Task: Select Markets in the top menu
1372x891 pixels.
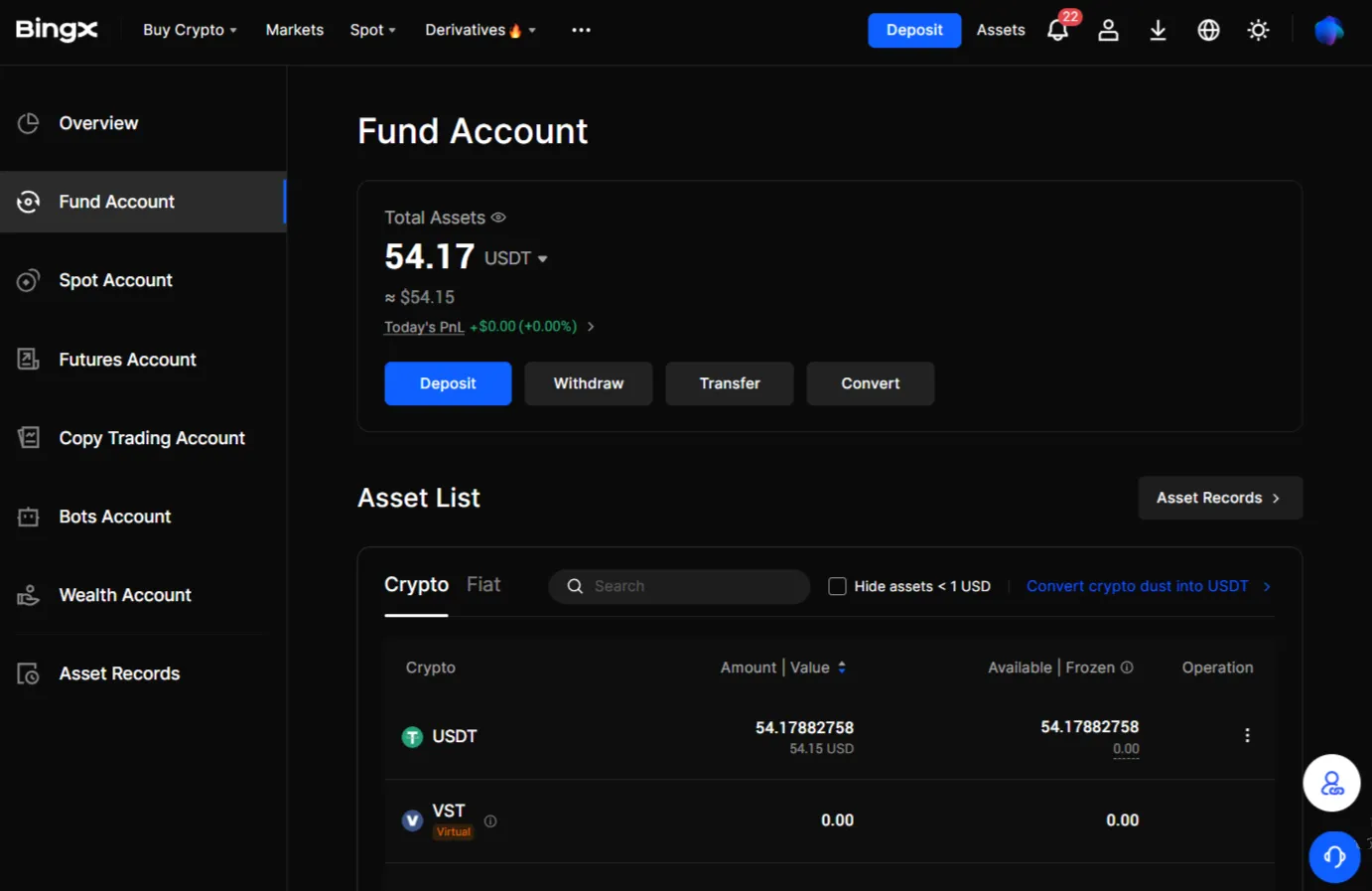Action: click(x=294, y=30)
